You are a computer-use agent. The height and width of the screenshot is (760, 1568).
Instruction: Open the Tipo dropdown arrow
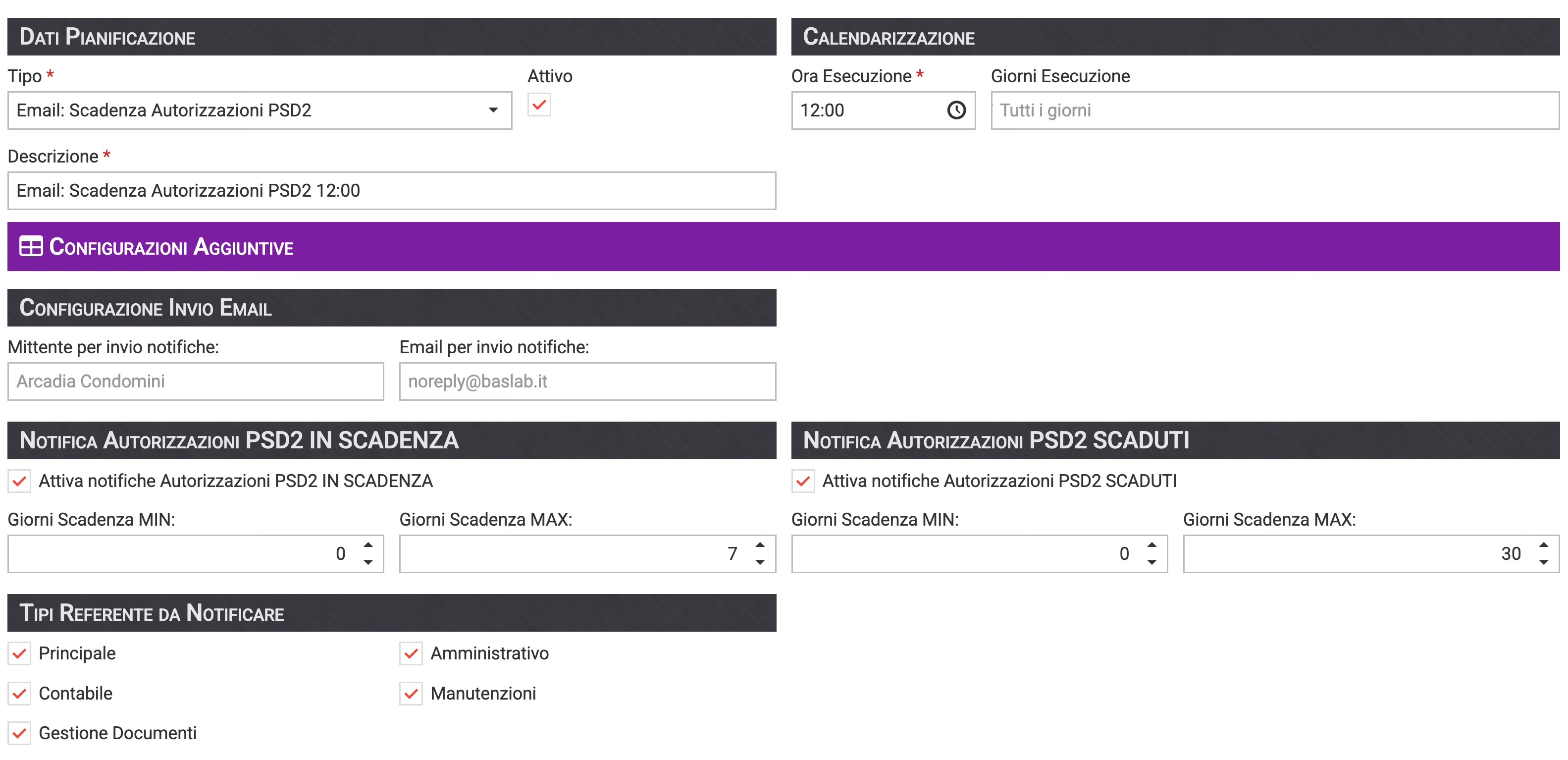493,110
